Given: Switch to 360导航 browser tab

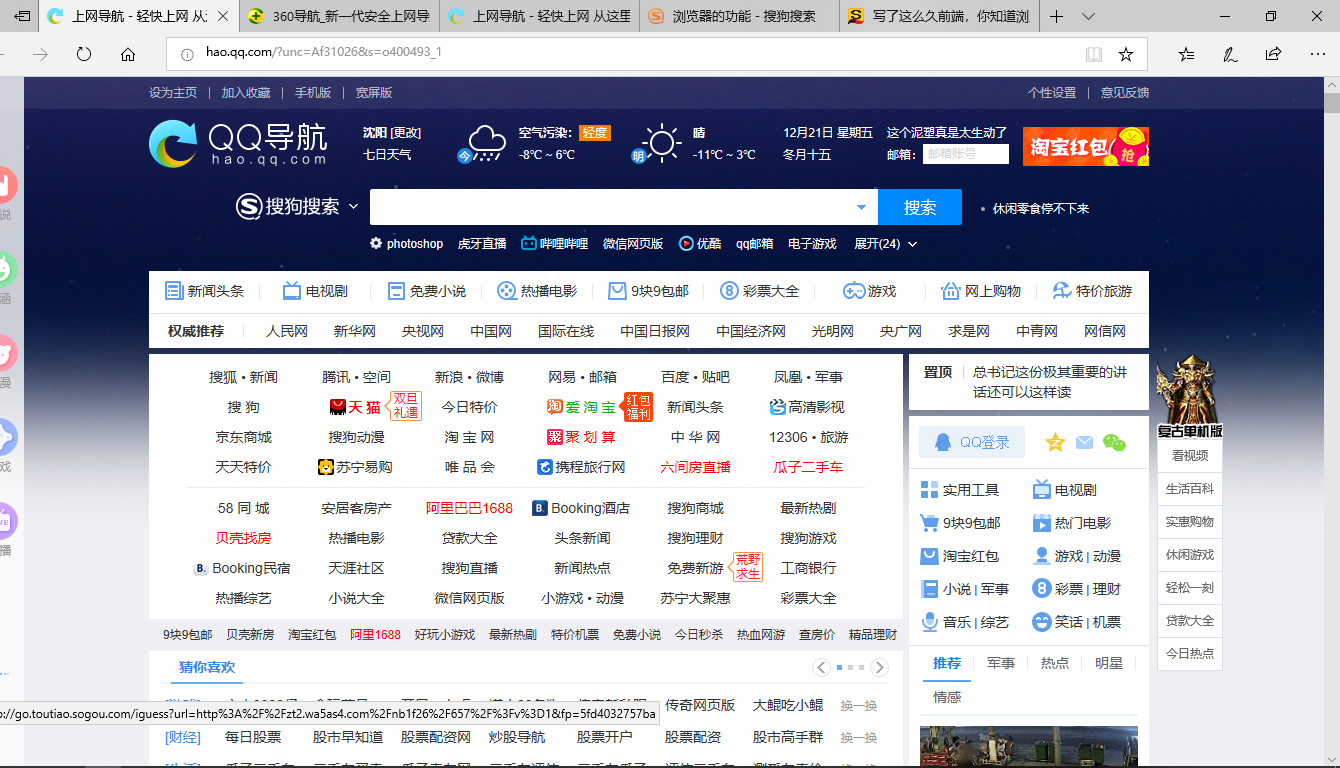Looking at the screenshot, I should click(339, 16).
